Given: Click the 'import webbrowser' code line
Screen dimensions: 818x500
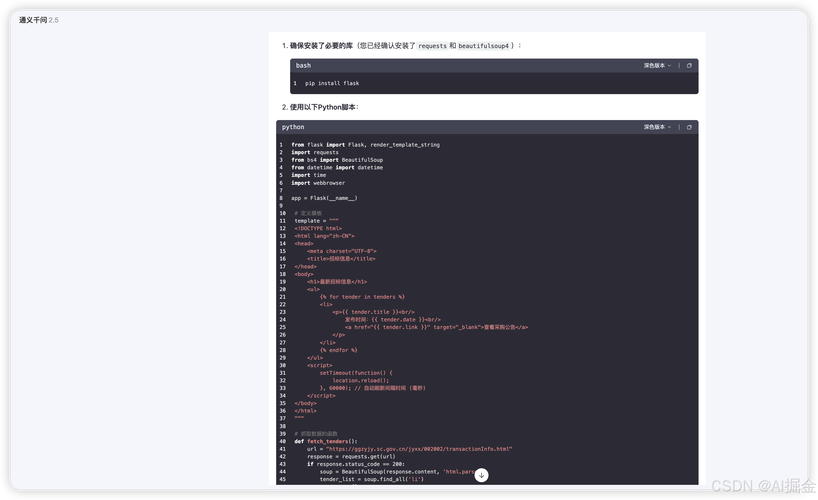Looking at the screenshot, I should click(x=318, y=183).
